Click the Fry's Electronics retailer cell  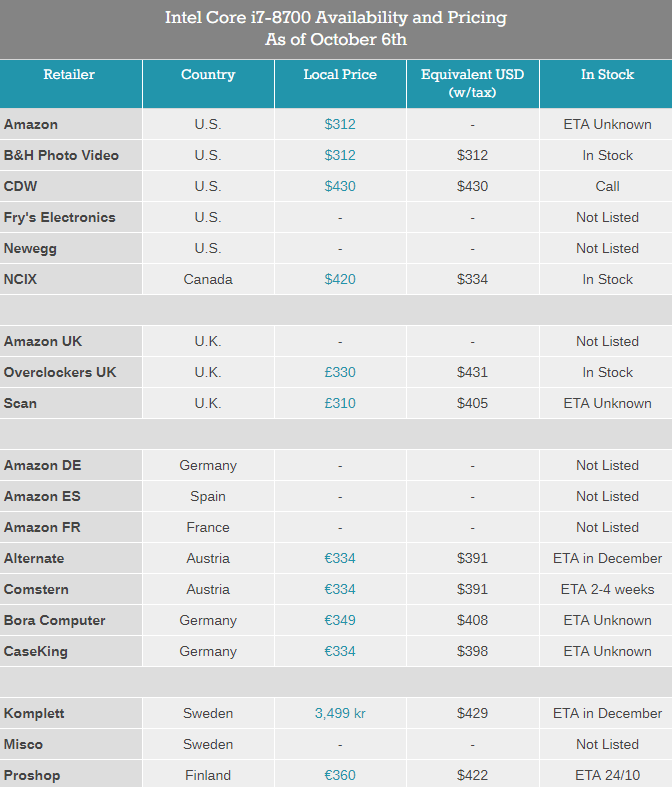[71, 217]
